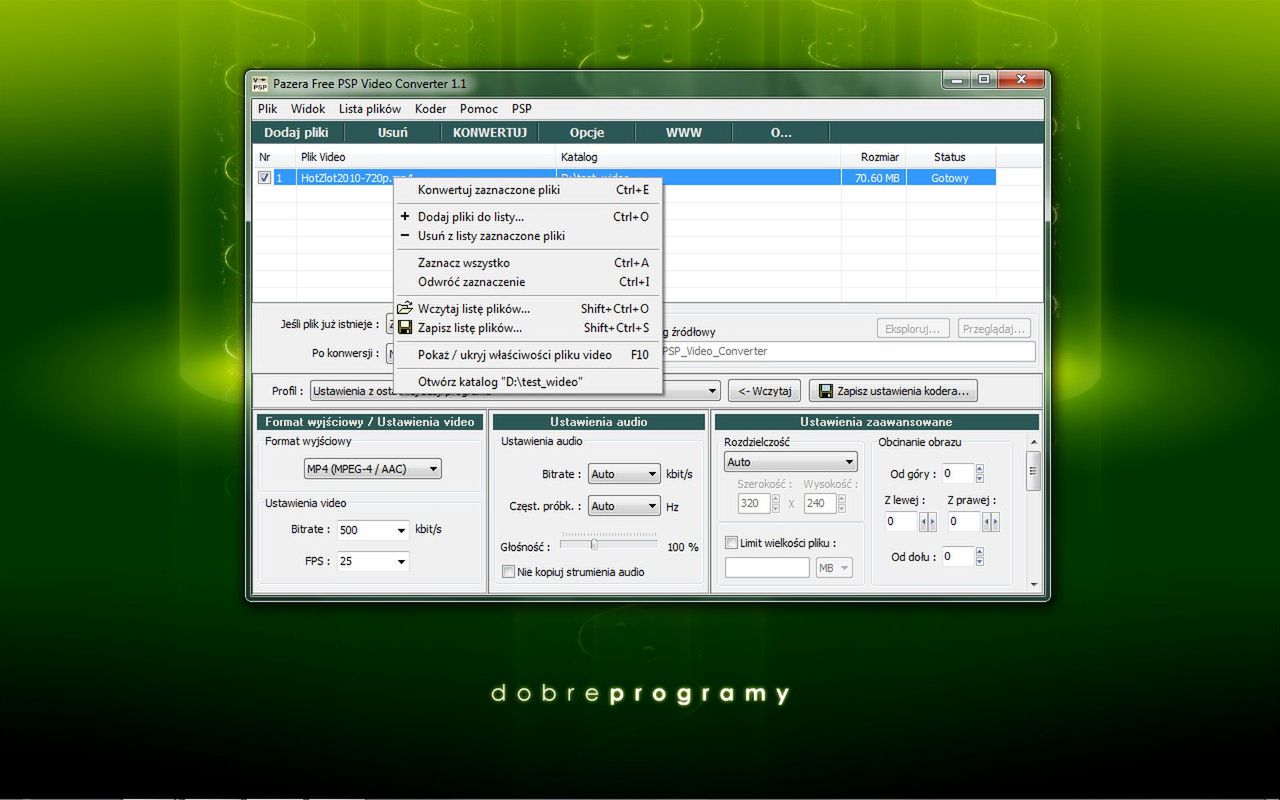This screenshot has width=1280, height=800.
Task: Choose Dodaj pliki do listy menu entry
Action: point(527,217)
